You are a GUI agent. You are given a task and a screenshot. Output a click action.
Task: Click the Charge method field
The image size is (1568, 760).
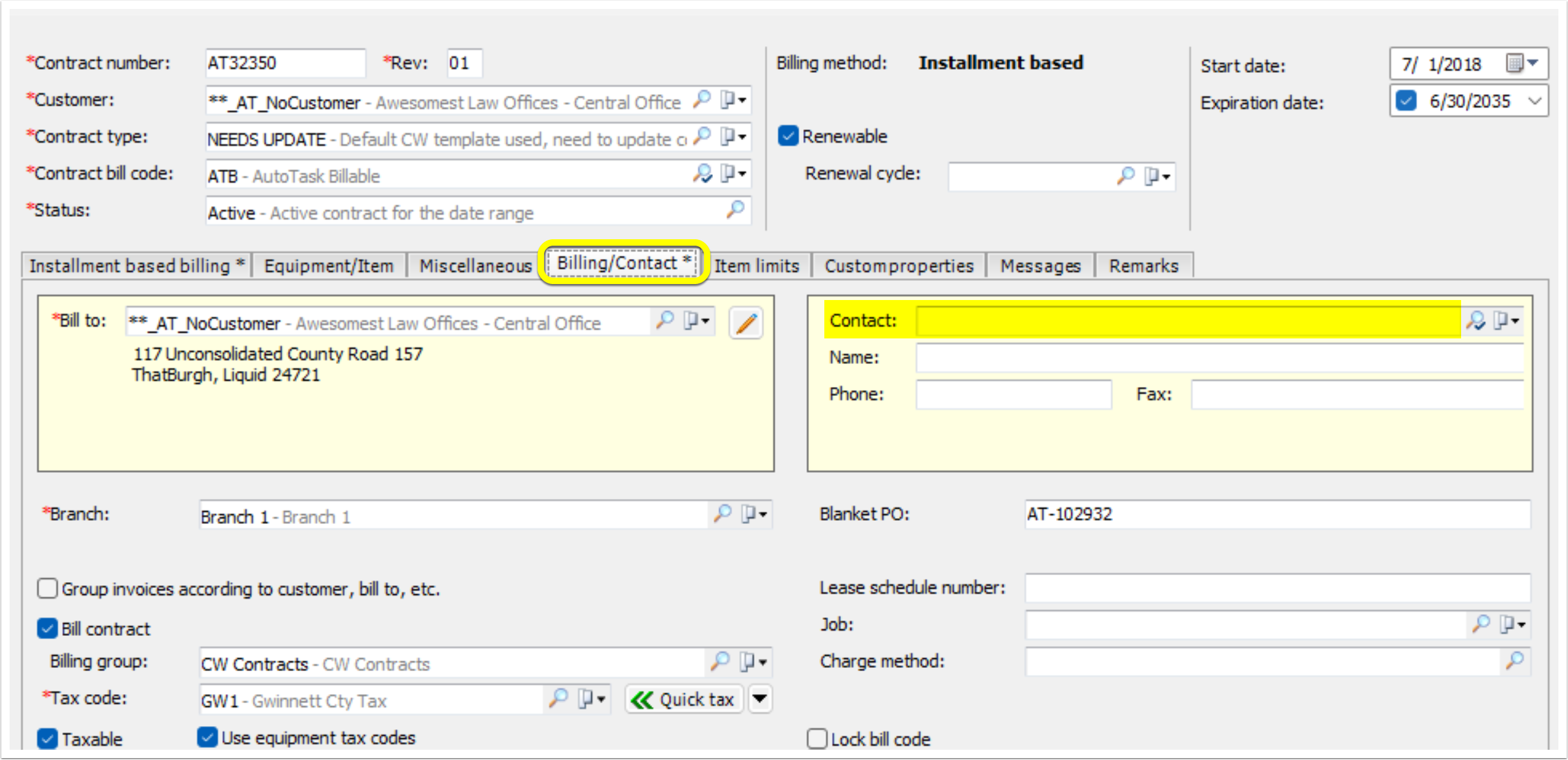pos(1263,661)
